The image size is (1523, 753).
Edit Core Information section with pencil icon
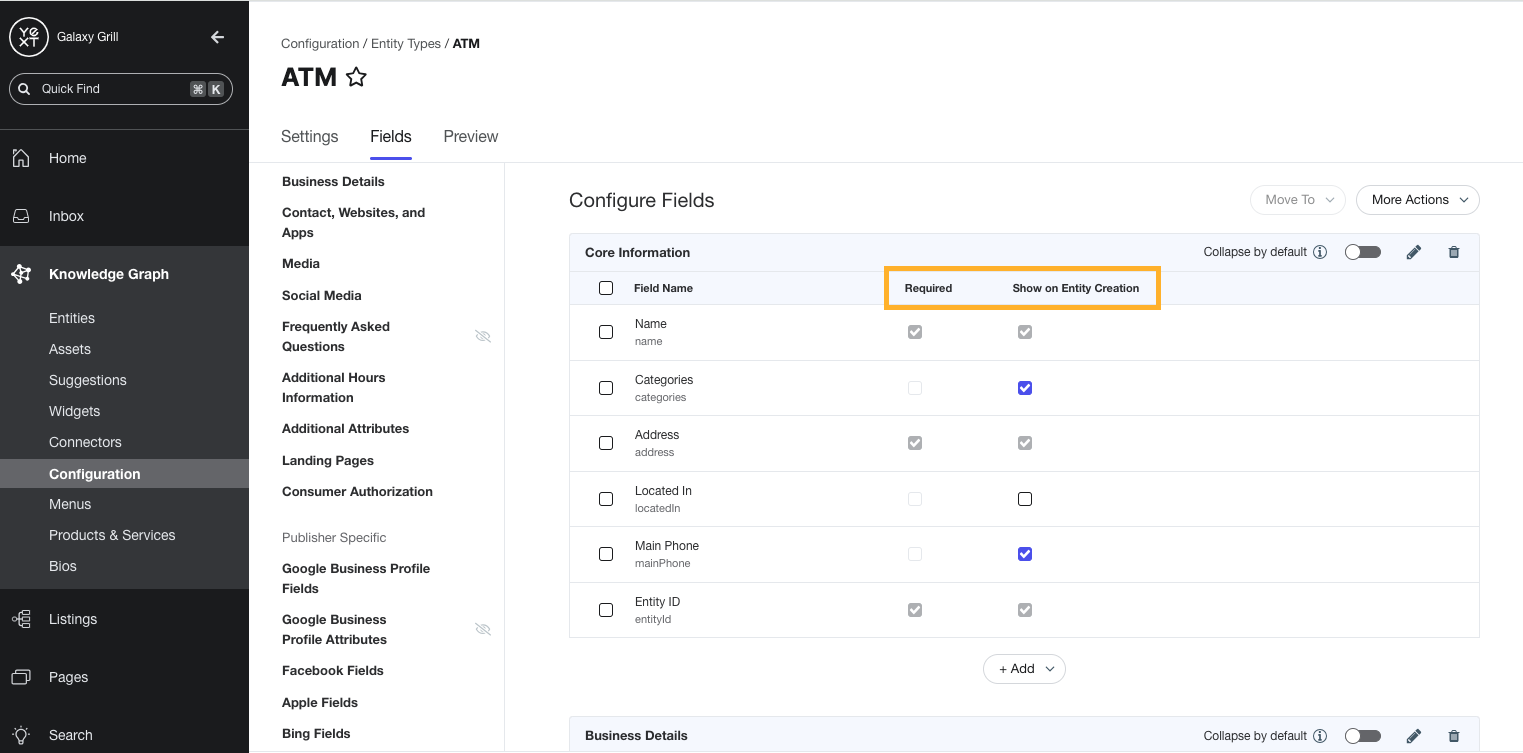click(x=1413, y=252)
